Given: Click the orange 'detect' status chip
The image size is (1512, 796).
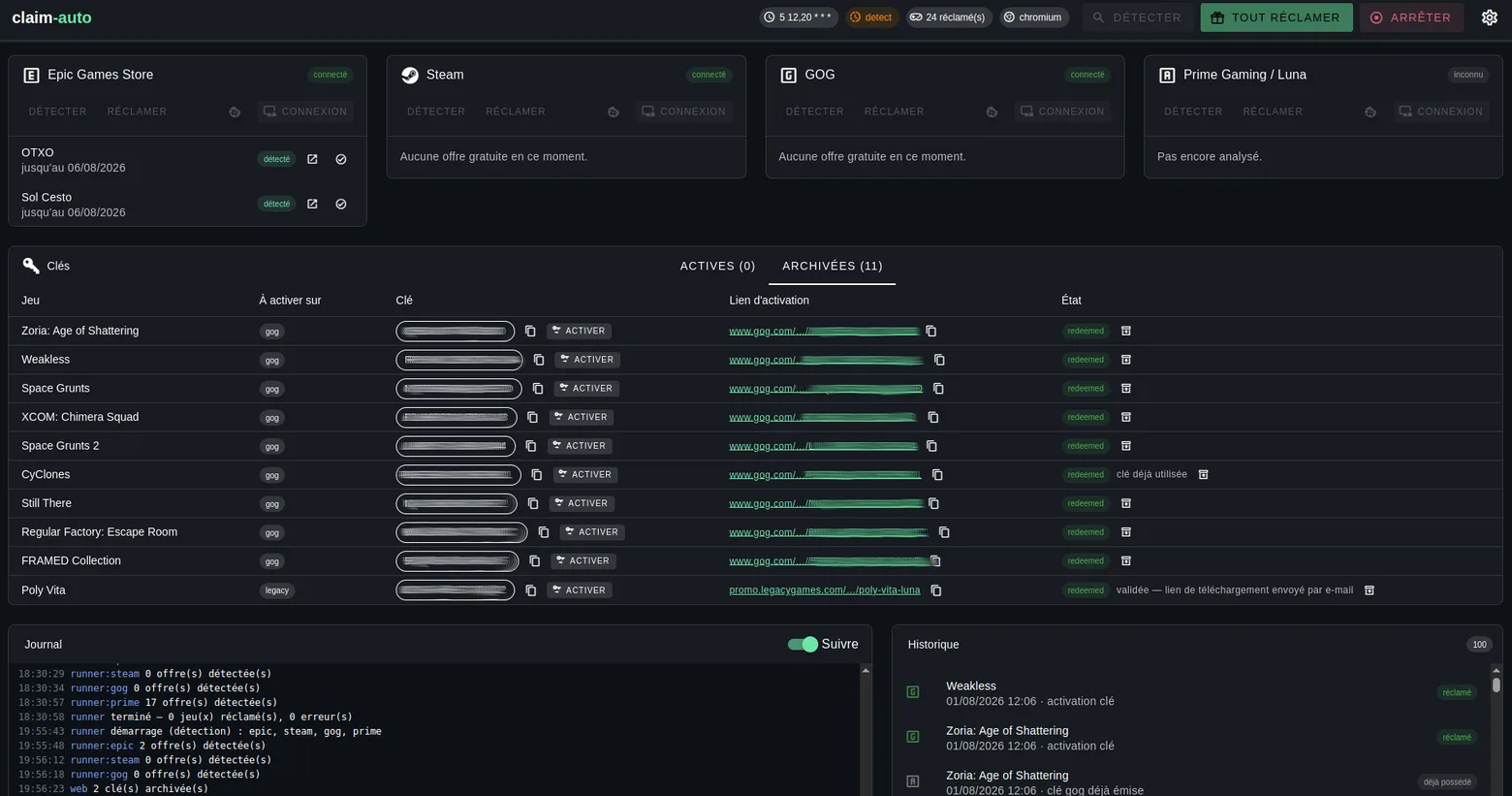Looking at the screenshot, I should point(871,17).
